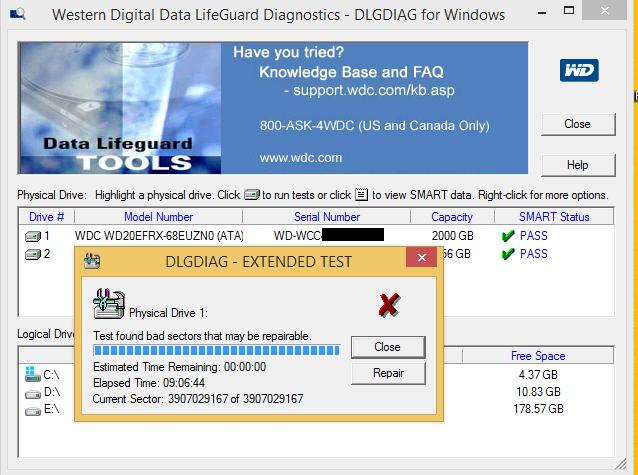
Task: Click 'Test found bad sectors' message
Action: click(202, 336)
